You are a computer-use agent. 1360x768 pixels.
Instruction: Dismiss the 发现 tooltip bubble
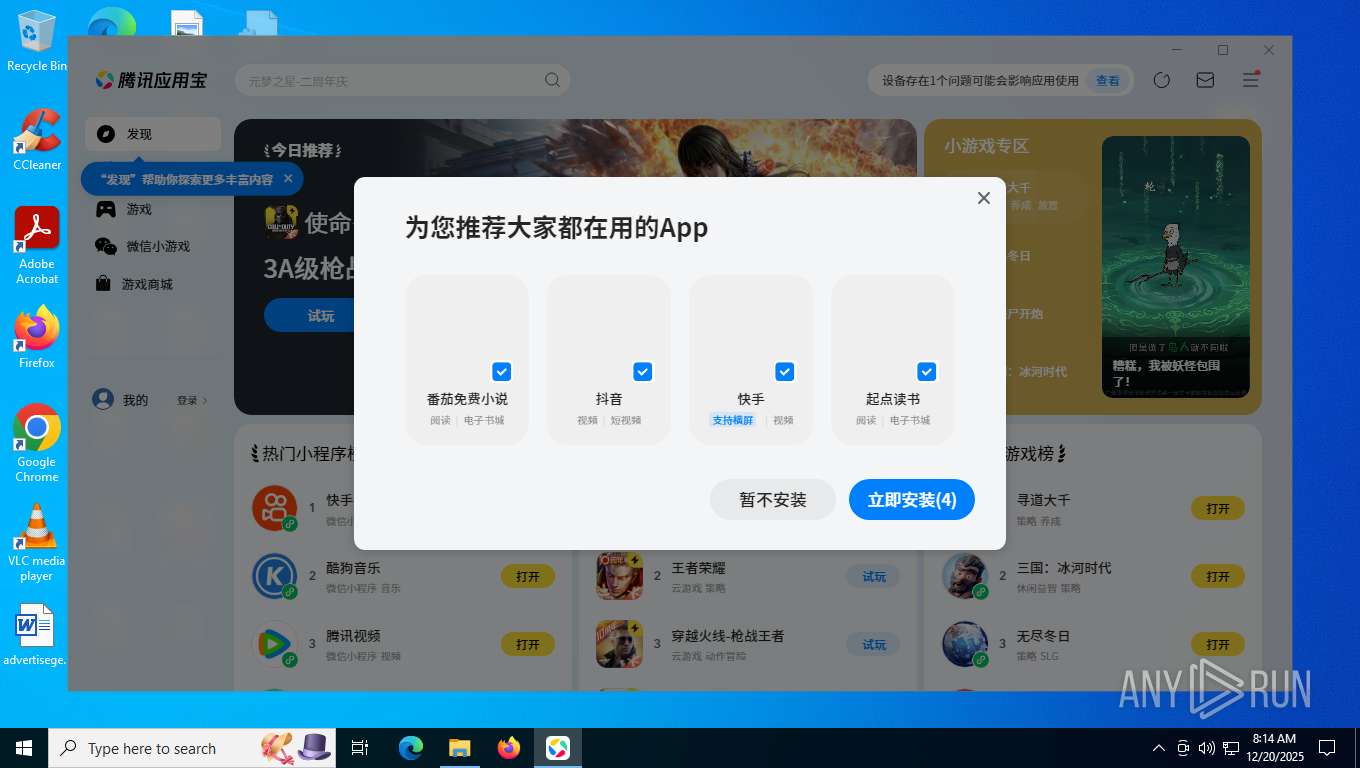[288, 179]
